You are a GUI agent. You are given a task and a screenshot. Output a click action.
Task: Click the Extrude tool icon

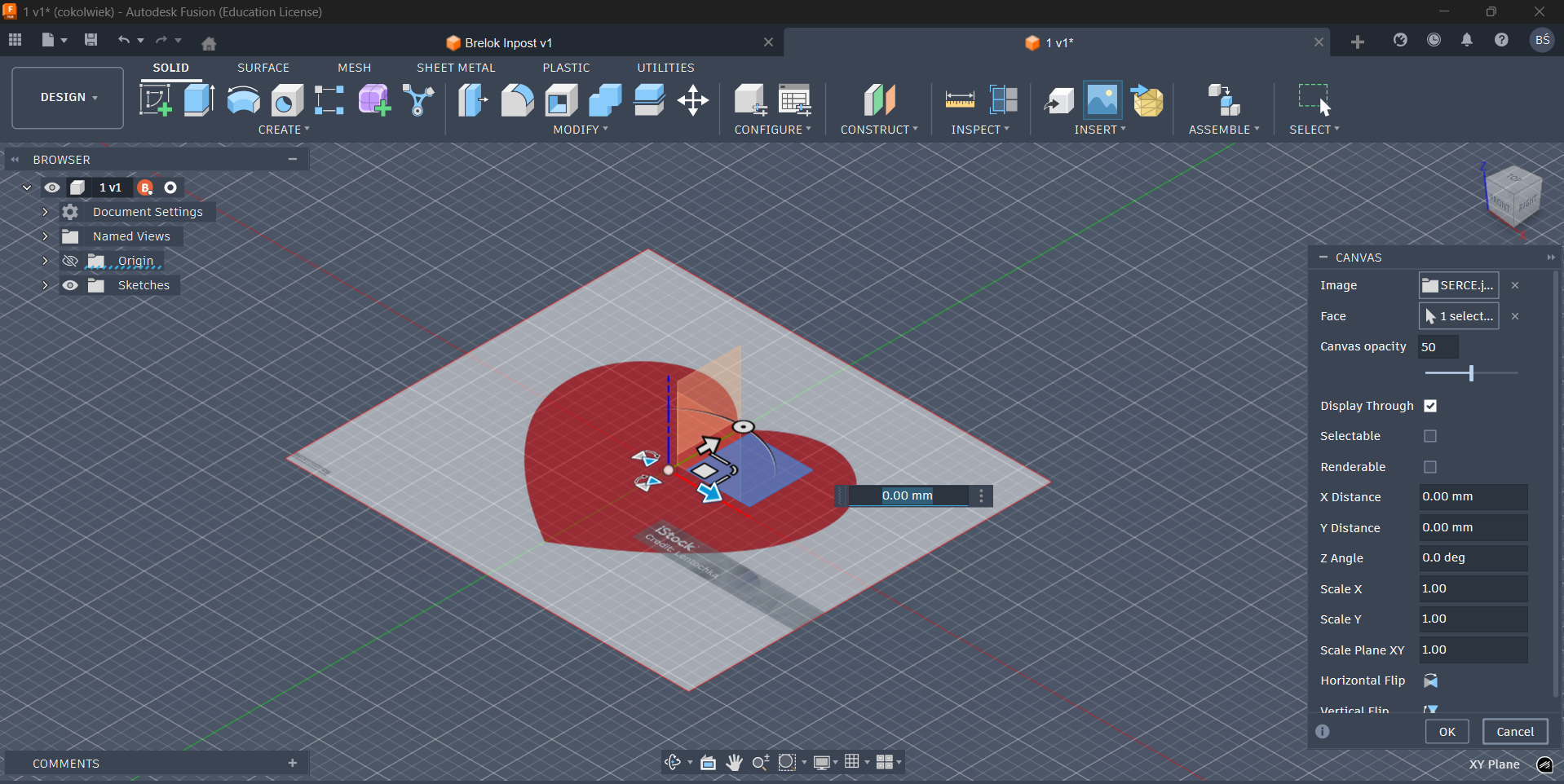pos(199,100)
